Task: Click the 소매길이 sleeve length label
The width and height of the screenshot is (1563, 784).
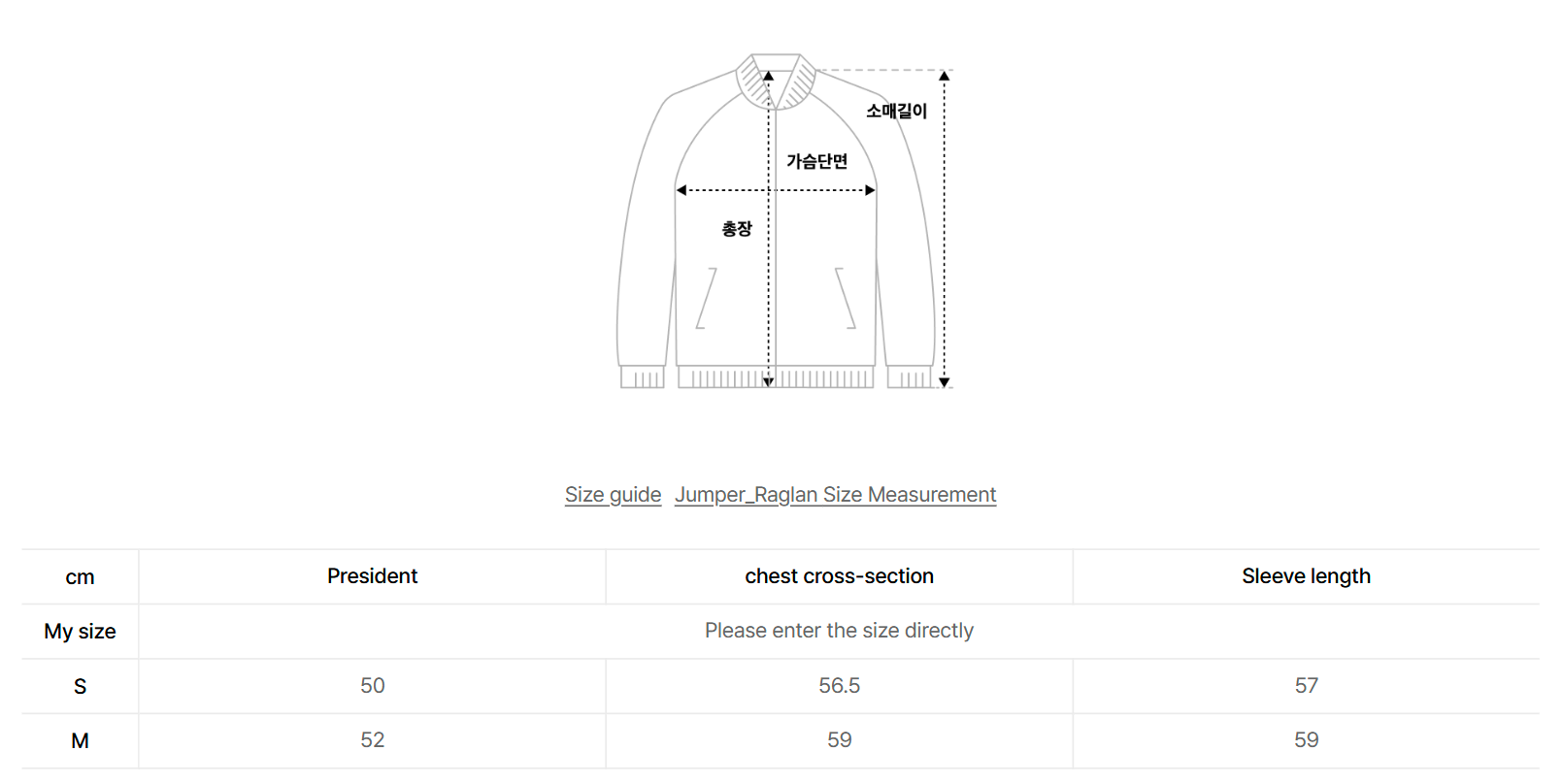Action: tap(896, 111)
